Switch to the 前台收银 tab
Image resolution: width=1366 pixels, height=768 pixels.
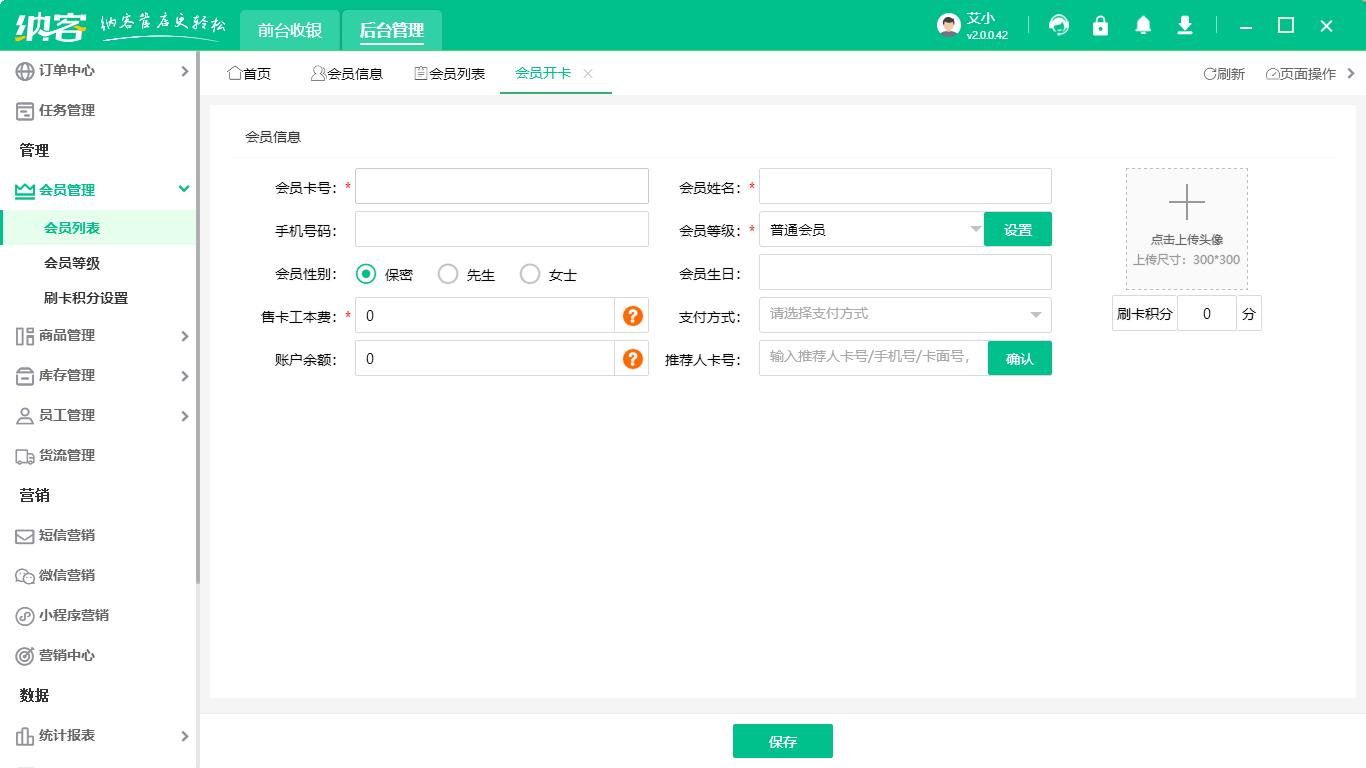coord(290,30)
